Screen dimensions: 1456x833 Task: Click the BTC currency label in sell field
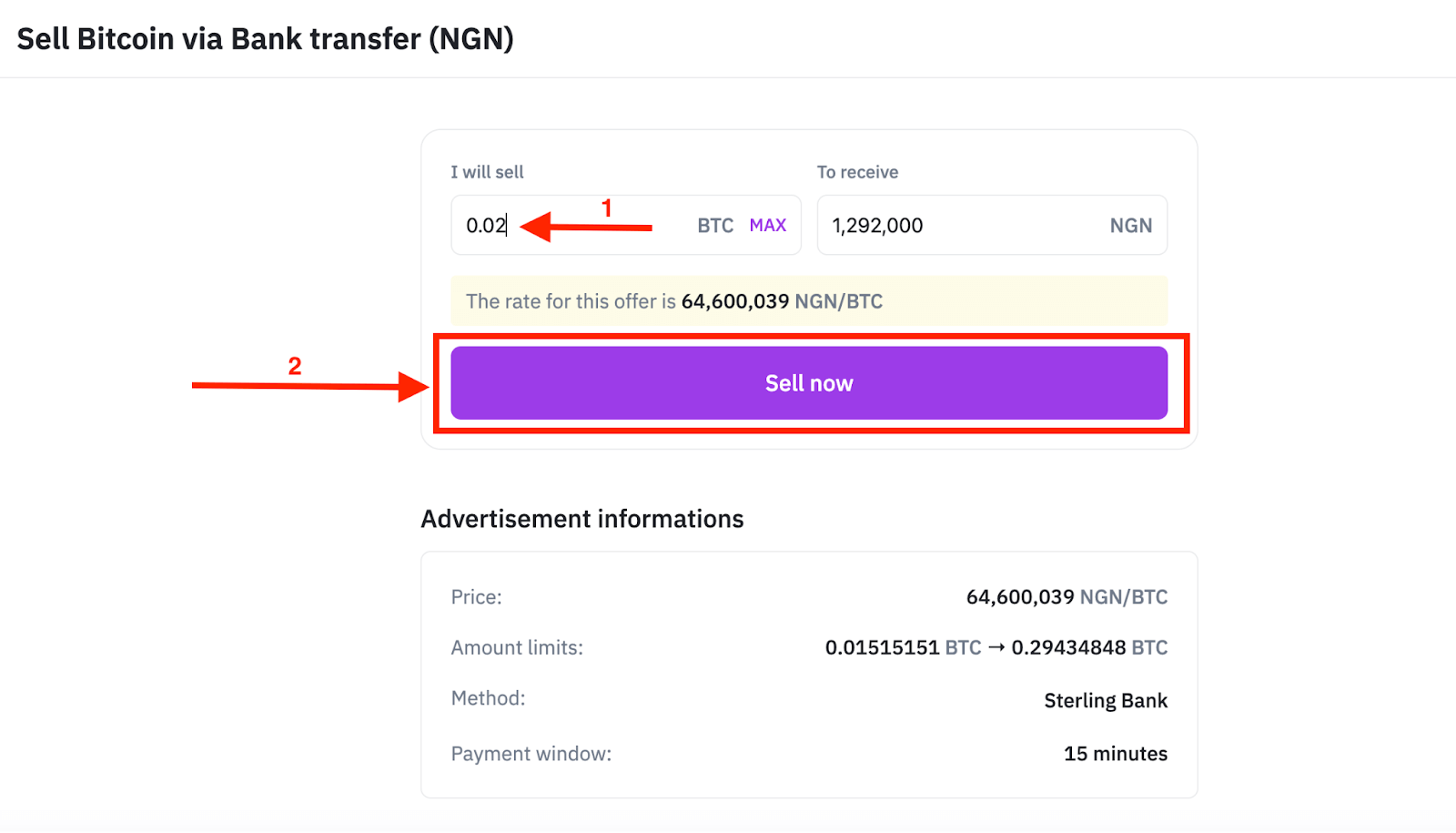click(x=715, y=226)
